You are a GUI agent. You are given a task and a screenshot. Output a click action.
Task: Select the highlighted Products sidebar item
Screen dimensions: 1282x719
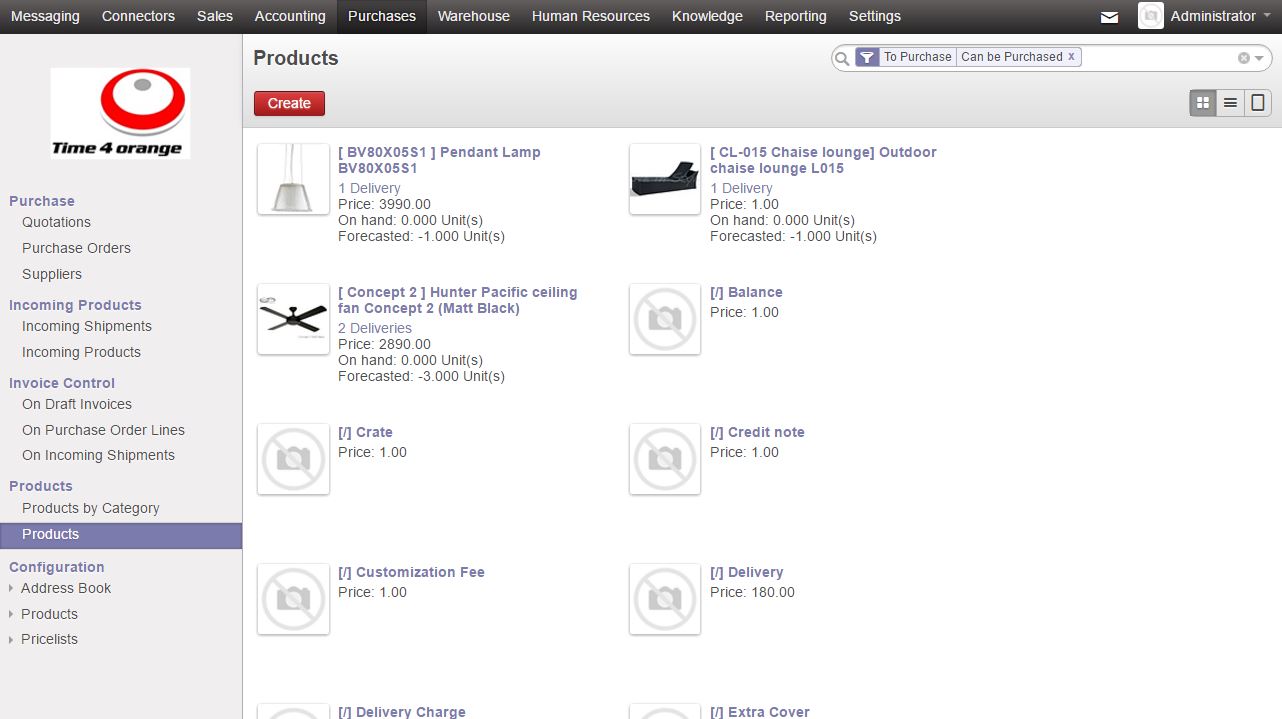click(121, 534)
